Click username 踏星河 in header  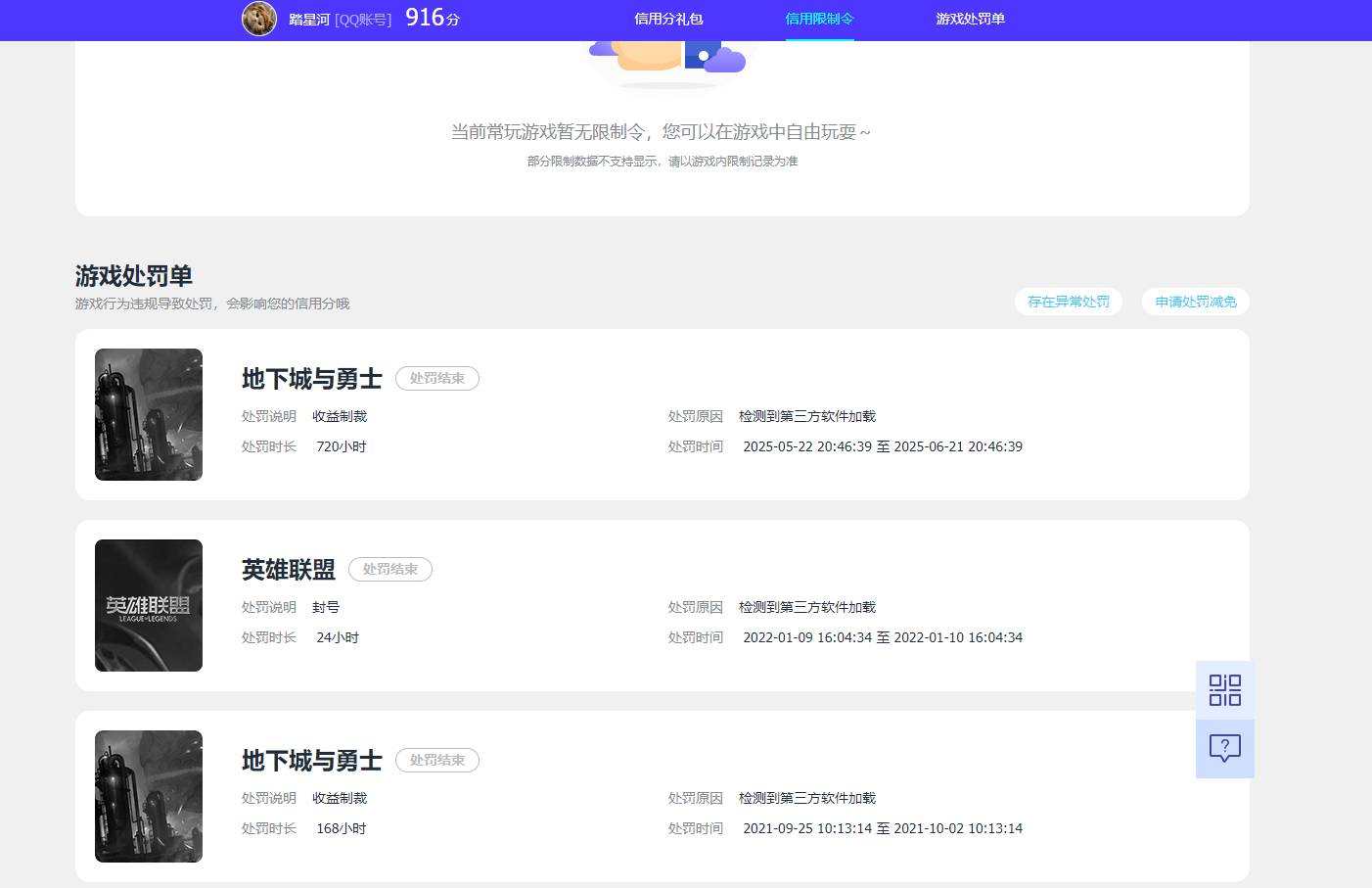pos(309,20)
